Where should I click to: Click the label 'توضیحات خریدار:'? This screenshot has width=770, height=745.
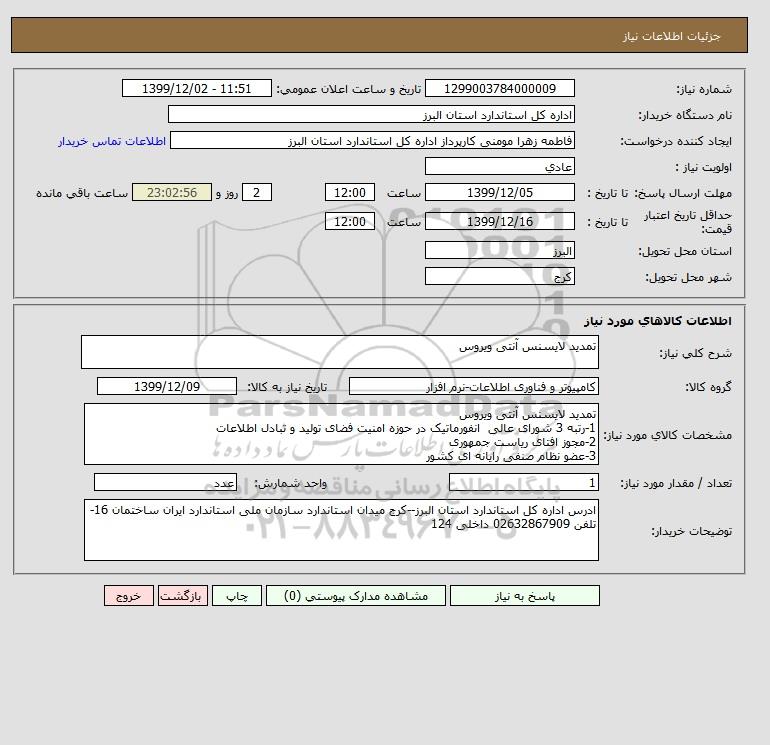click(x=691, y=531)
